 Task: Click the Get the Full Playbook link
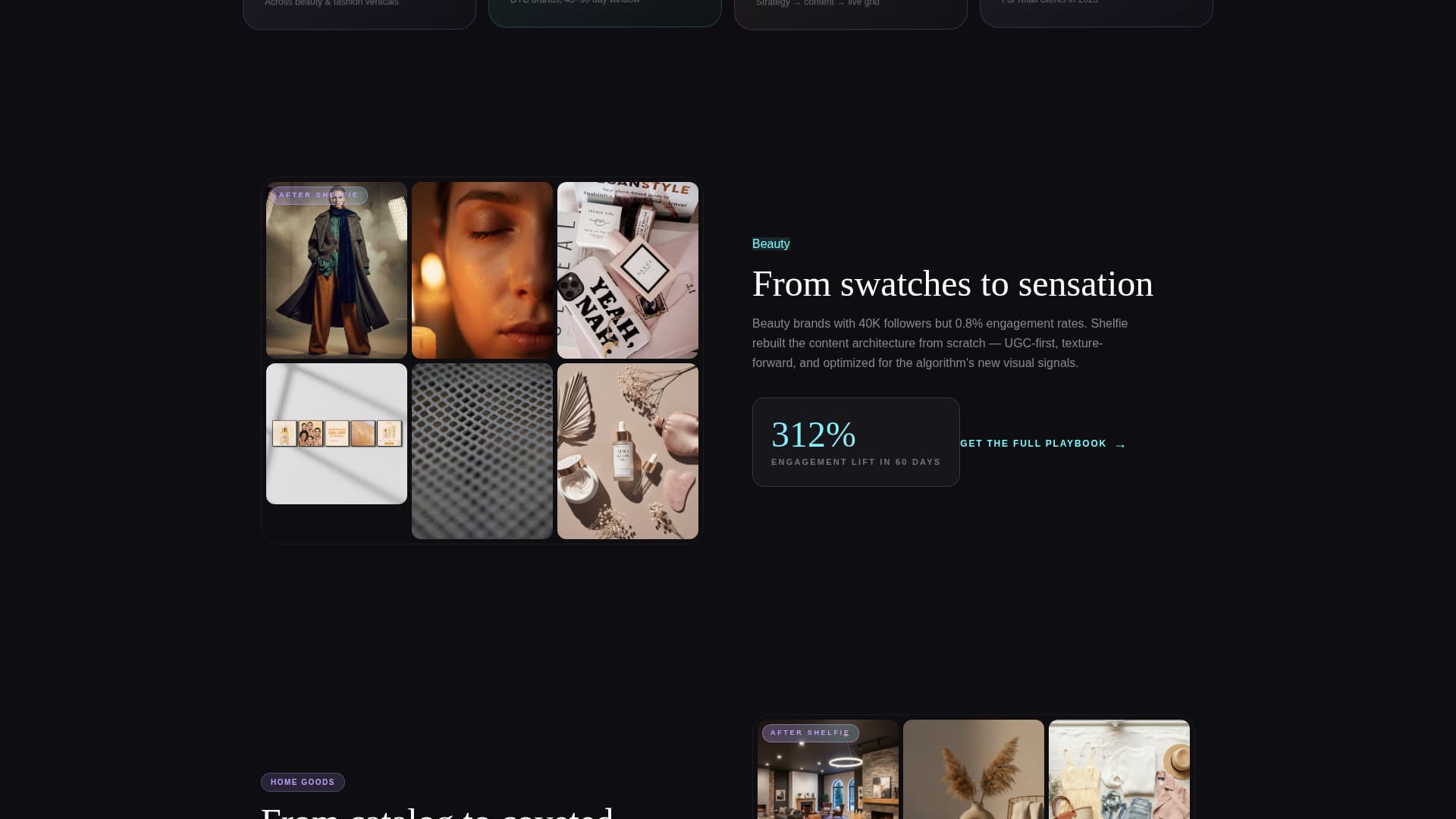[1043, 444]
